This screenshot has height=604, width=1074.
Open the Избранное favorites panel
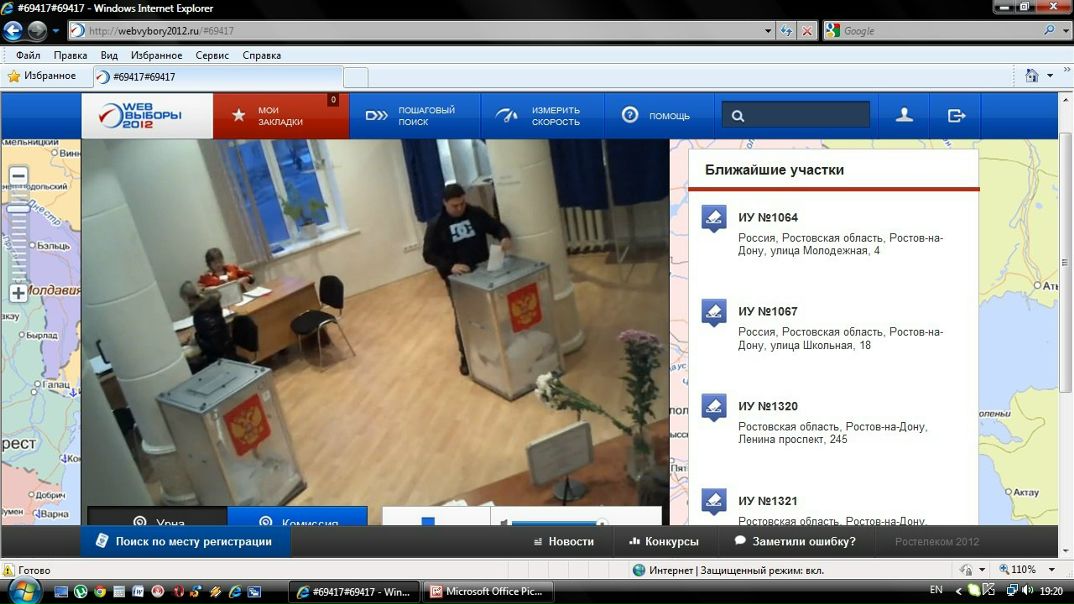point(42,76)
